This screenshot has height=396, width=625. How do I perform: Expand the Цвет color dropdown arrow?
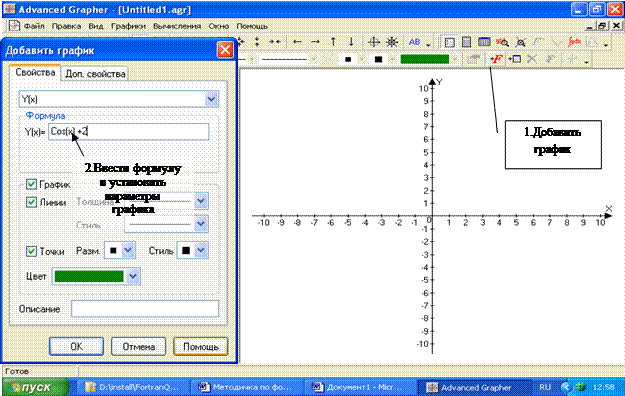tap(133, 276)
